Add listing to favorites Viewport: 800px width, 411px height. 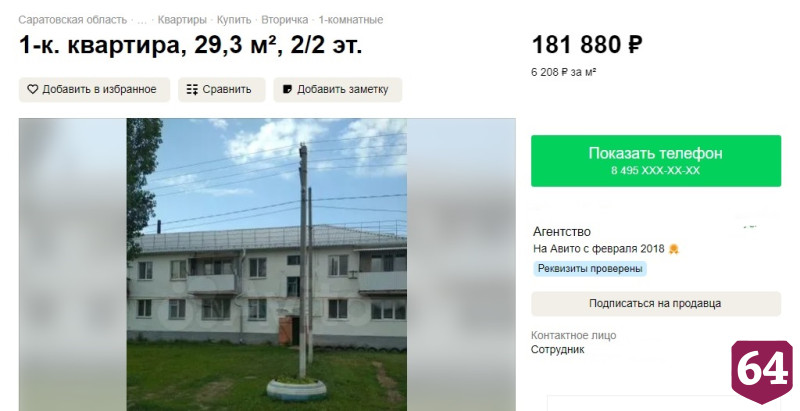[x=94, y=90]
